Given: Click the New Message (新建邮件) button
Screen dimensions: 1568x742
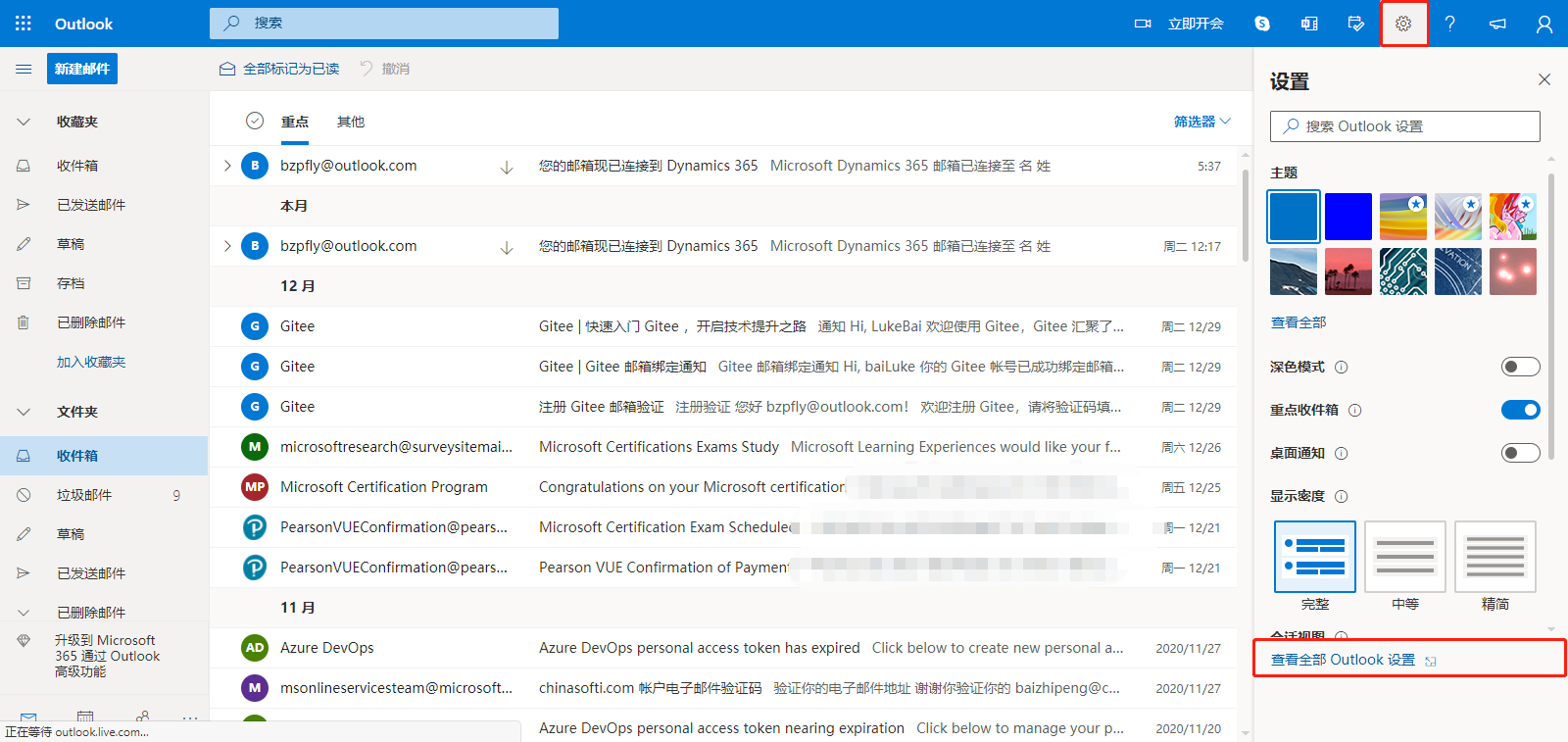Looking at the screenshot, I should 82,69.
